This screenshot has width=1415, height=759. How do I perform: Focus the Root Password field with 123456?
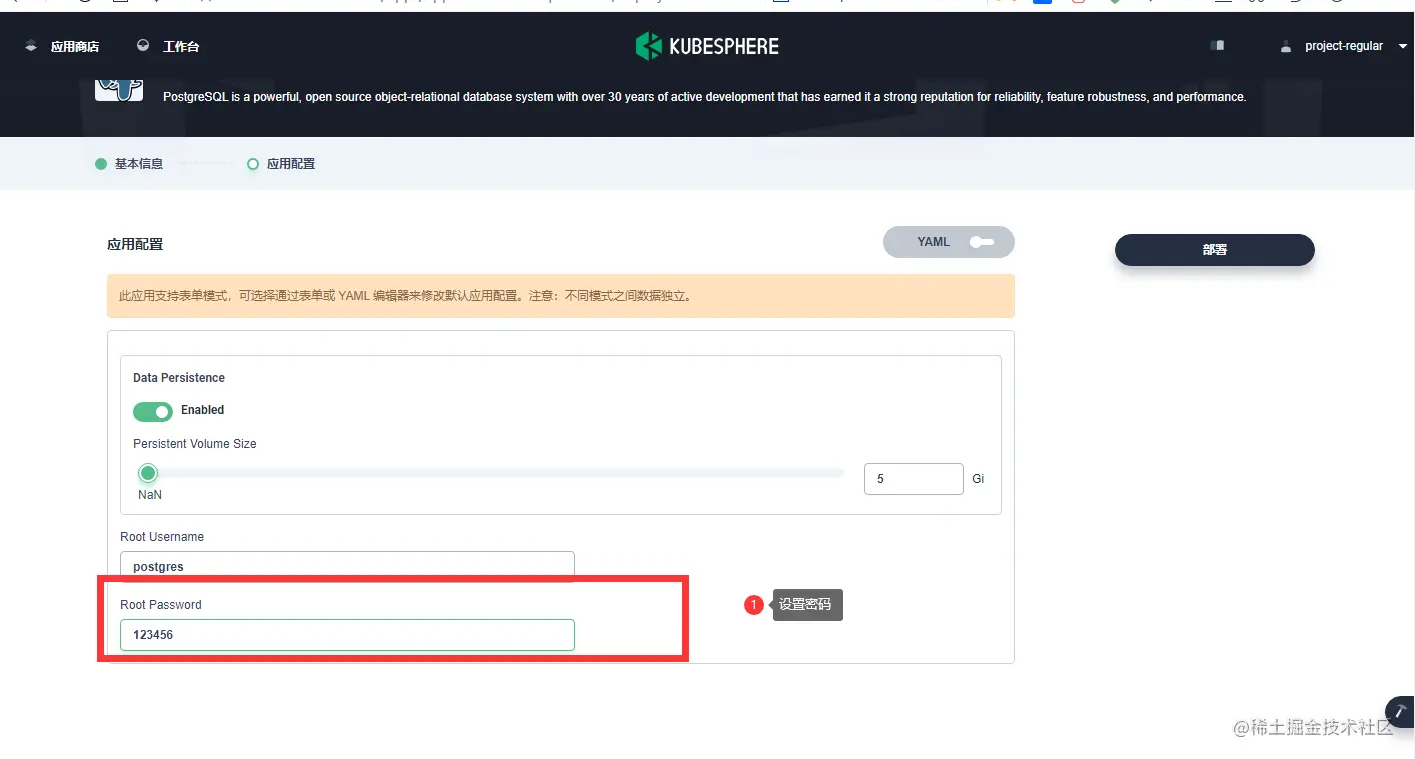(347, 635)
